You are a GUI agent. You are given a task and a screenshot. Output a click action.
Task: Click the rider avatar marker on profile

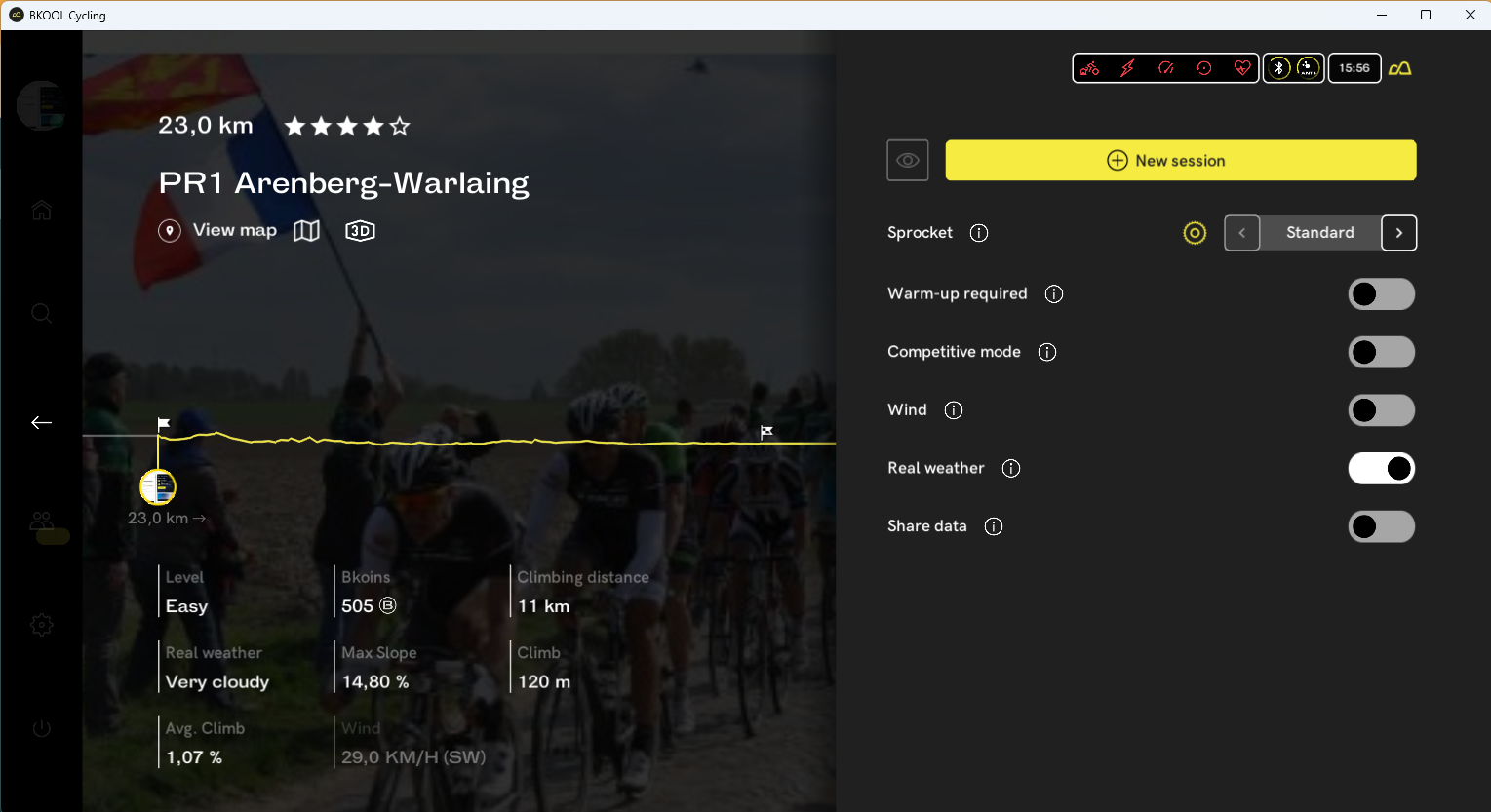tap(158, 486)
